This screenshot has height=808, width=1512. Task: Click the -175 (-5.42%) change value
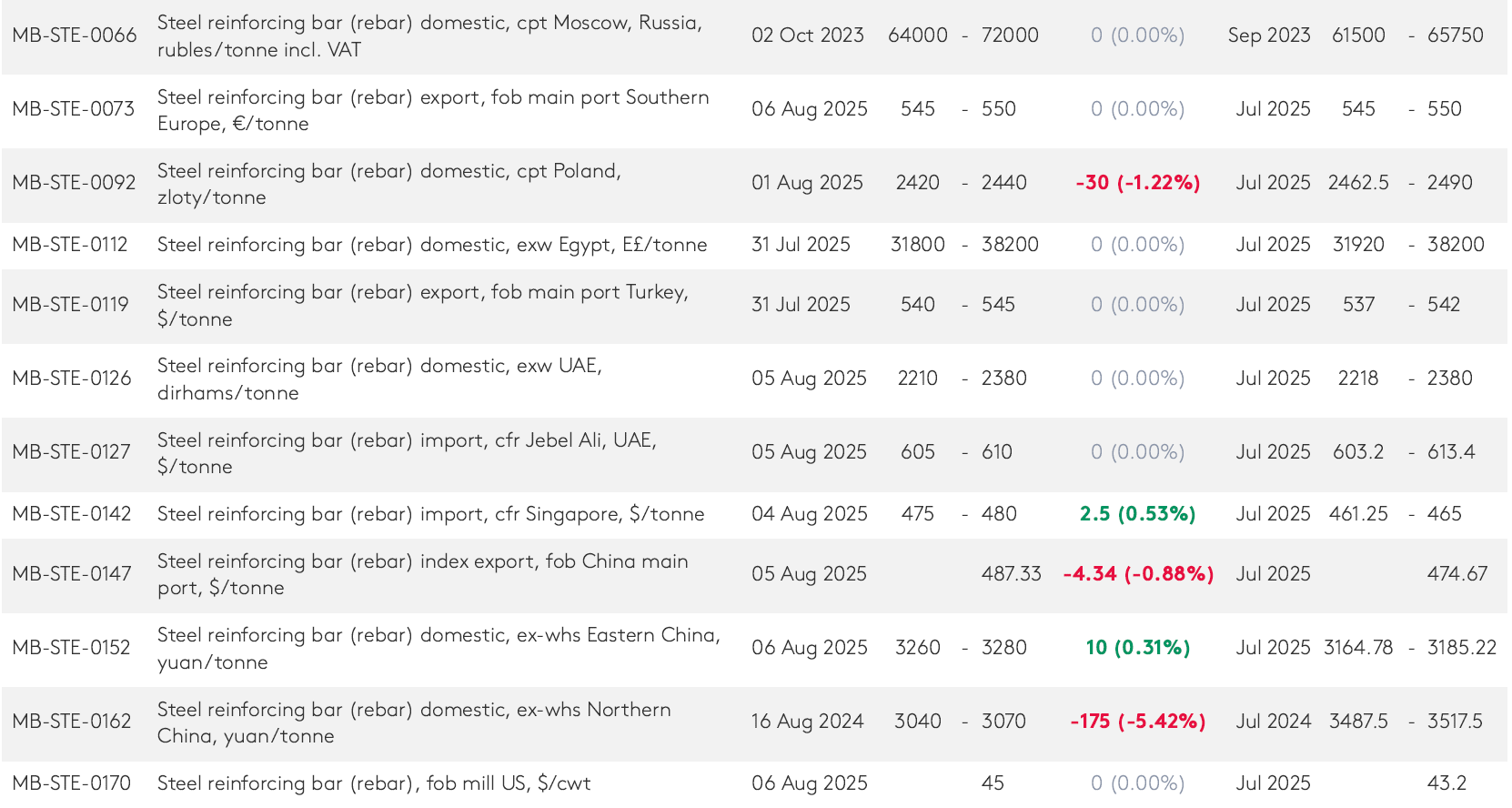[x=1137, y=722]
